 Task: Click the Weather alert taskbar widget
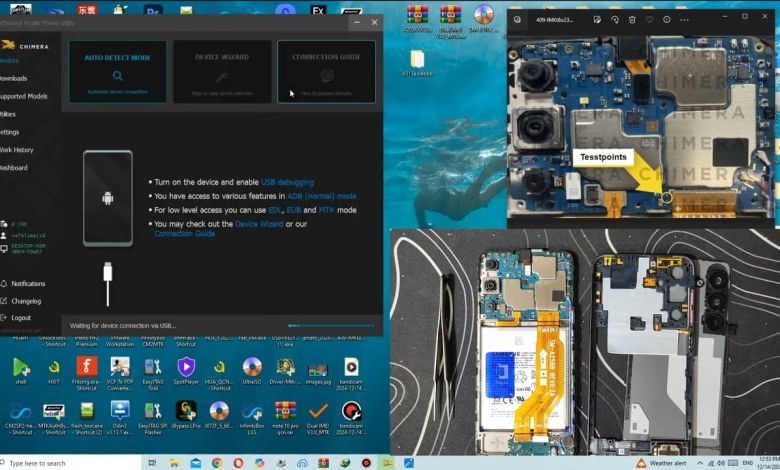(x=662, y=463)
